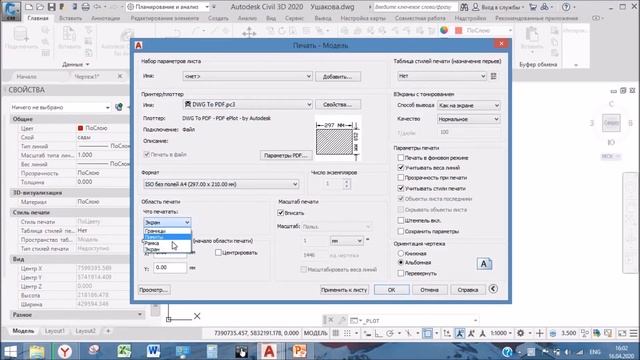The height and width of the screenshot is (360, 640).
Task: Click the shopping cart icon in title bar
Action: coord(533,7)
